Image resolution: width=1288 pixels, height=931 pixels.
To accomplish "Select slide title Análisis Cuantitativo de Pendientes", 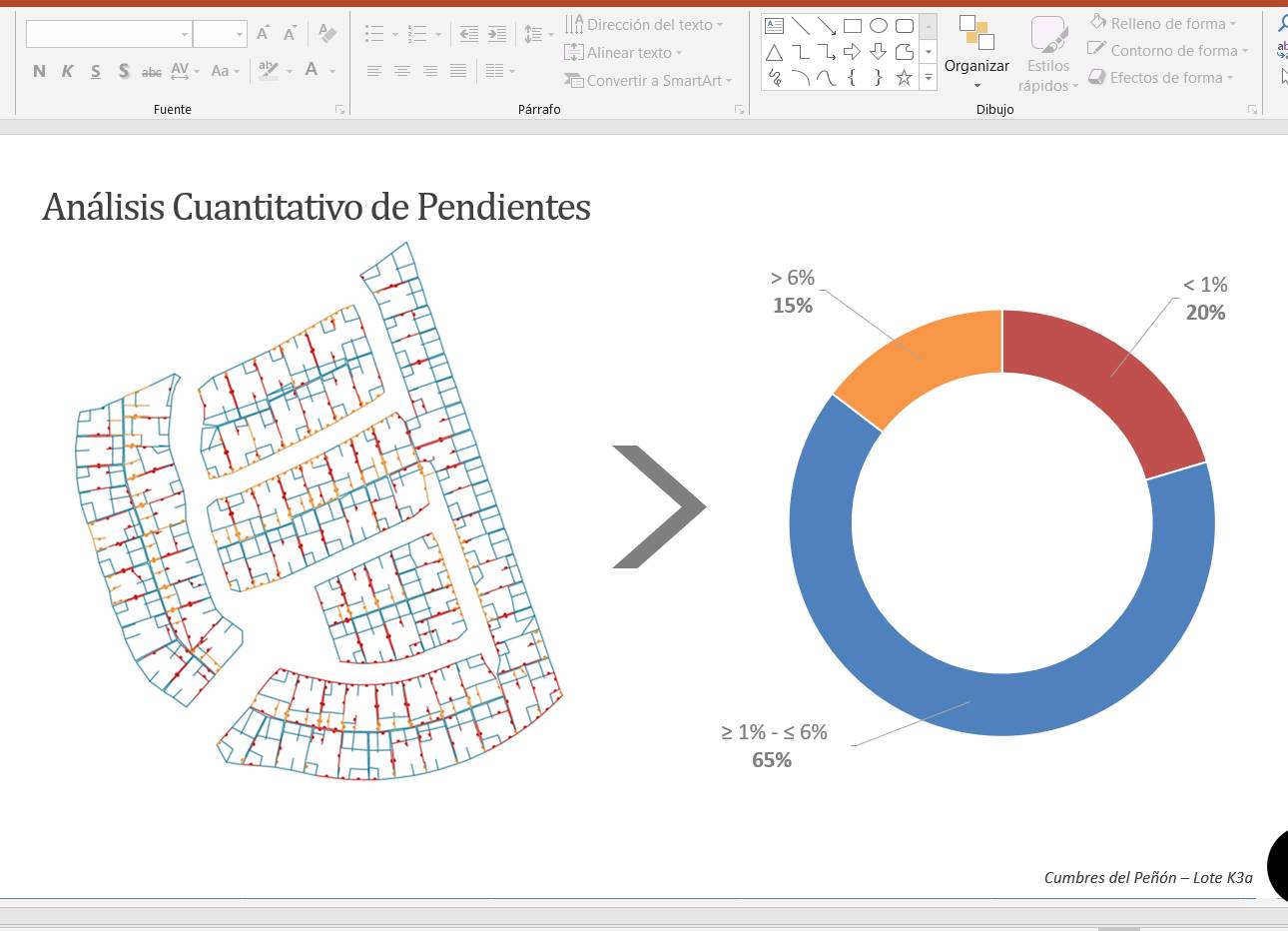I will 317,207.
